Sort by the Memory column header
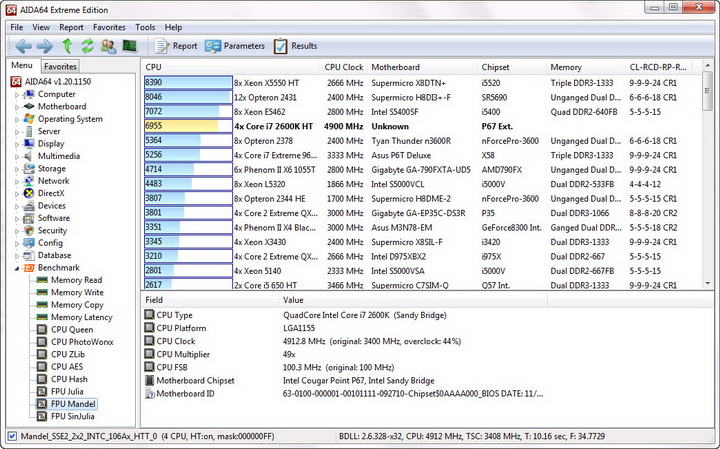The height and width of the screenshot is (449, 720). coord(585,67)
